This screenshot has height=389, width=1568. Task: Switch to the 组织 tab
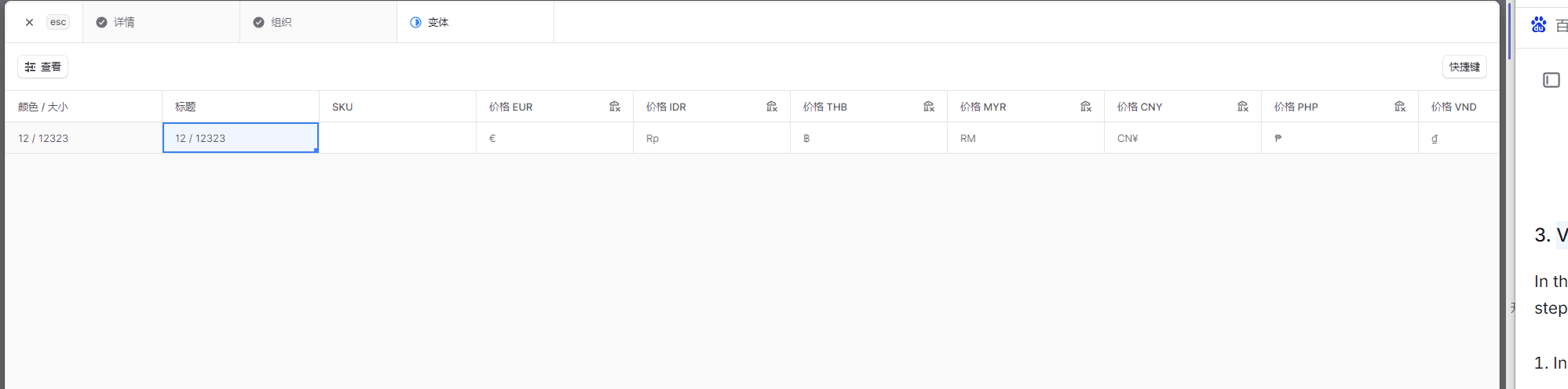pos(273,23)
